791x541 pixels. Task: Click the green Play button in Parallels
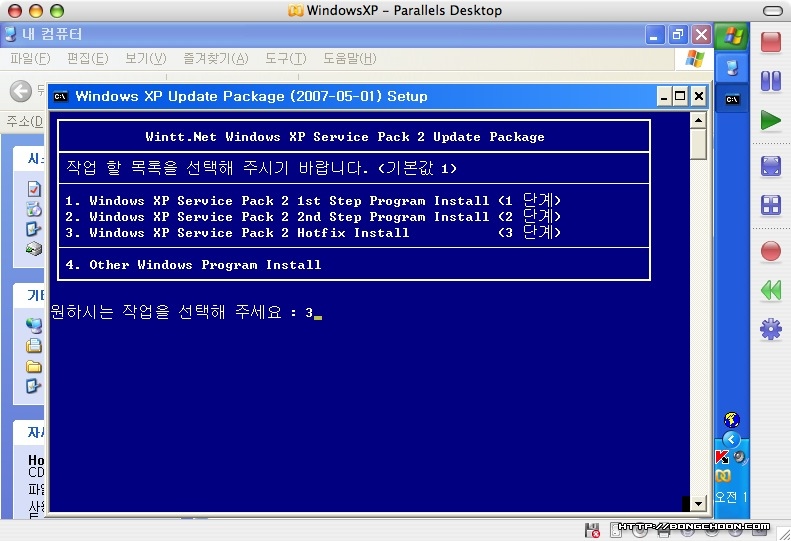(x=771, y=121)
